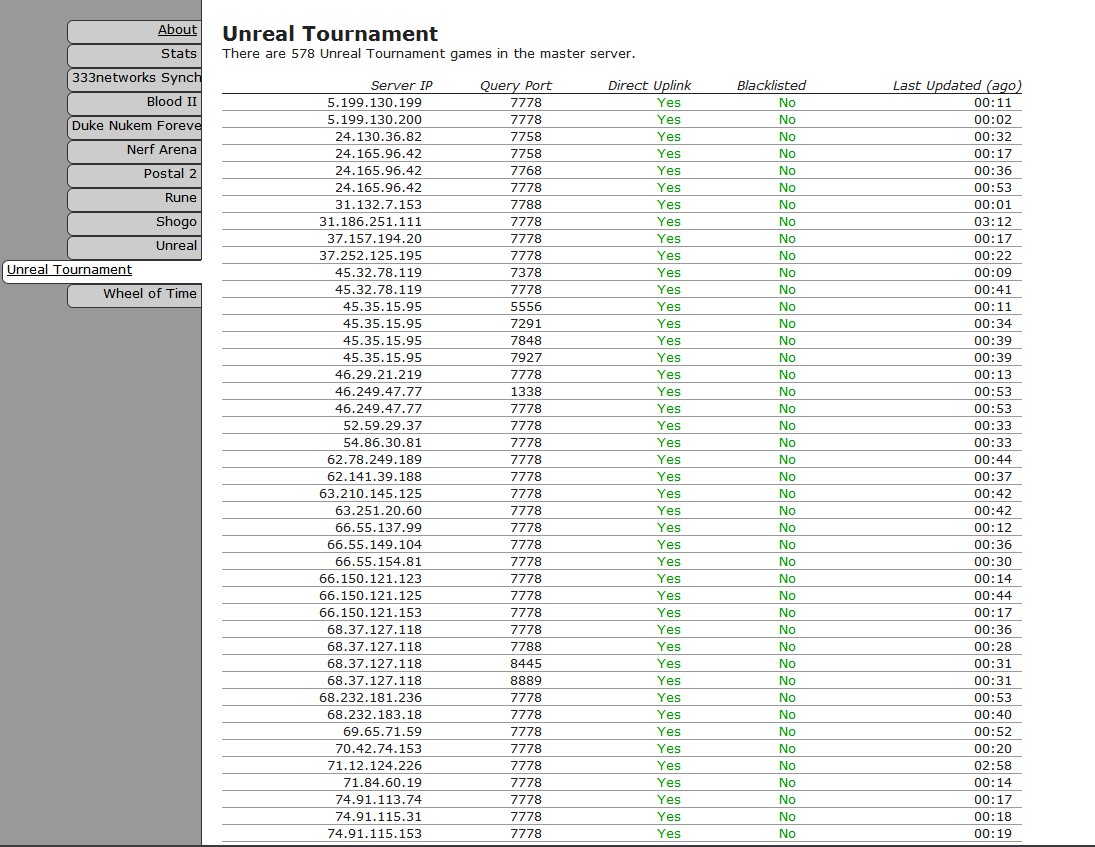Viewport: 1095px width, 847px height.
Task: Go to the Stats sidebar tab
Action: click(x=135, y=54)
